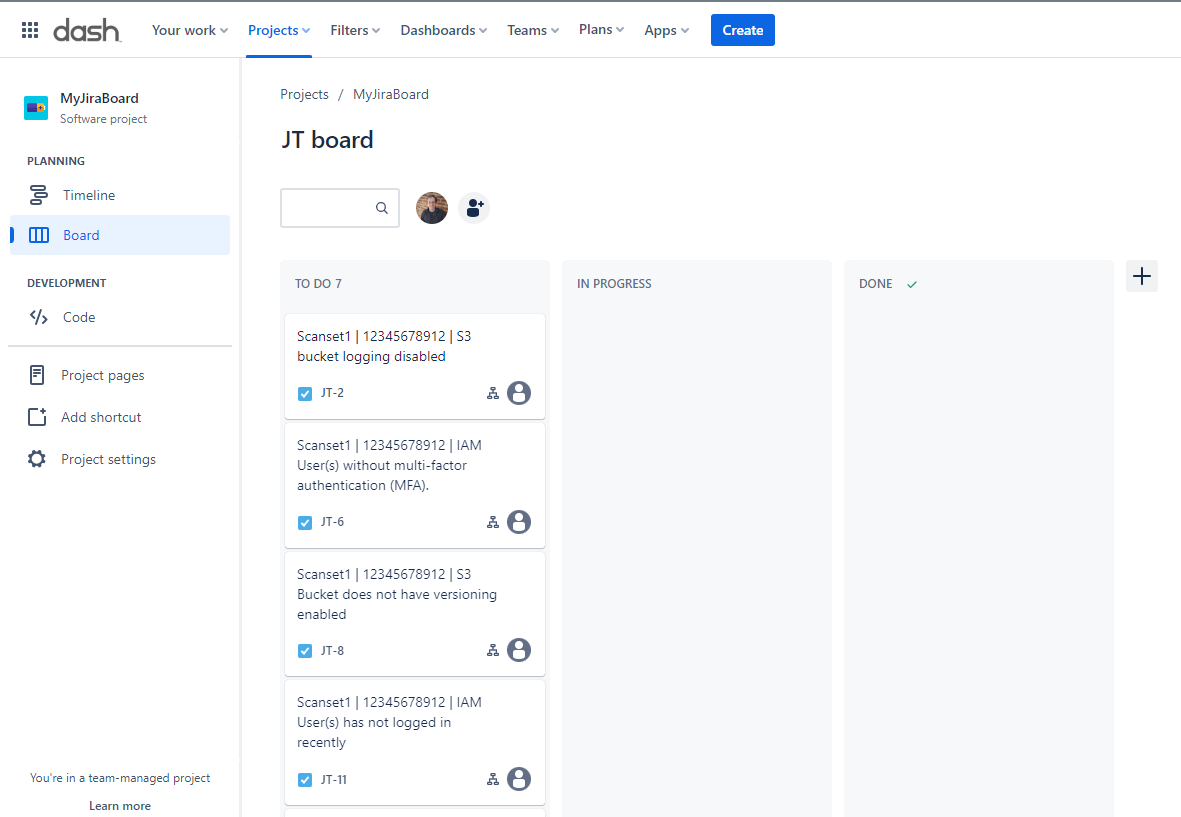Image resolution: width=1181 pixels, height=817 pixels.
Task: Click the add people icon
Action: [474, 208]
